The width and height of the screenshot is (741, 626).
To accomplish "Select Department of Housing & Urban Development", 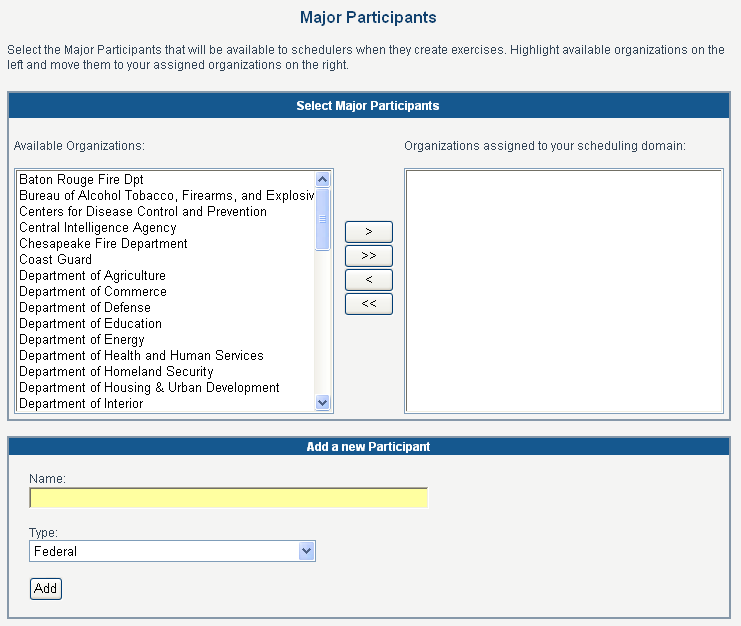I will [x=166, y=388].
